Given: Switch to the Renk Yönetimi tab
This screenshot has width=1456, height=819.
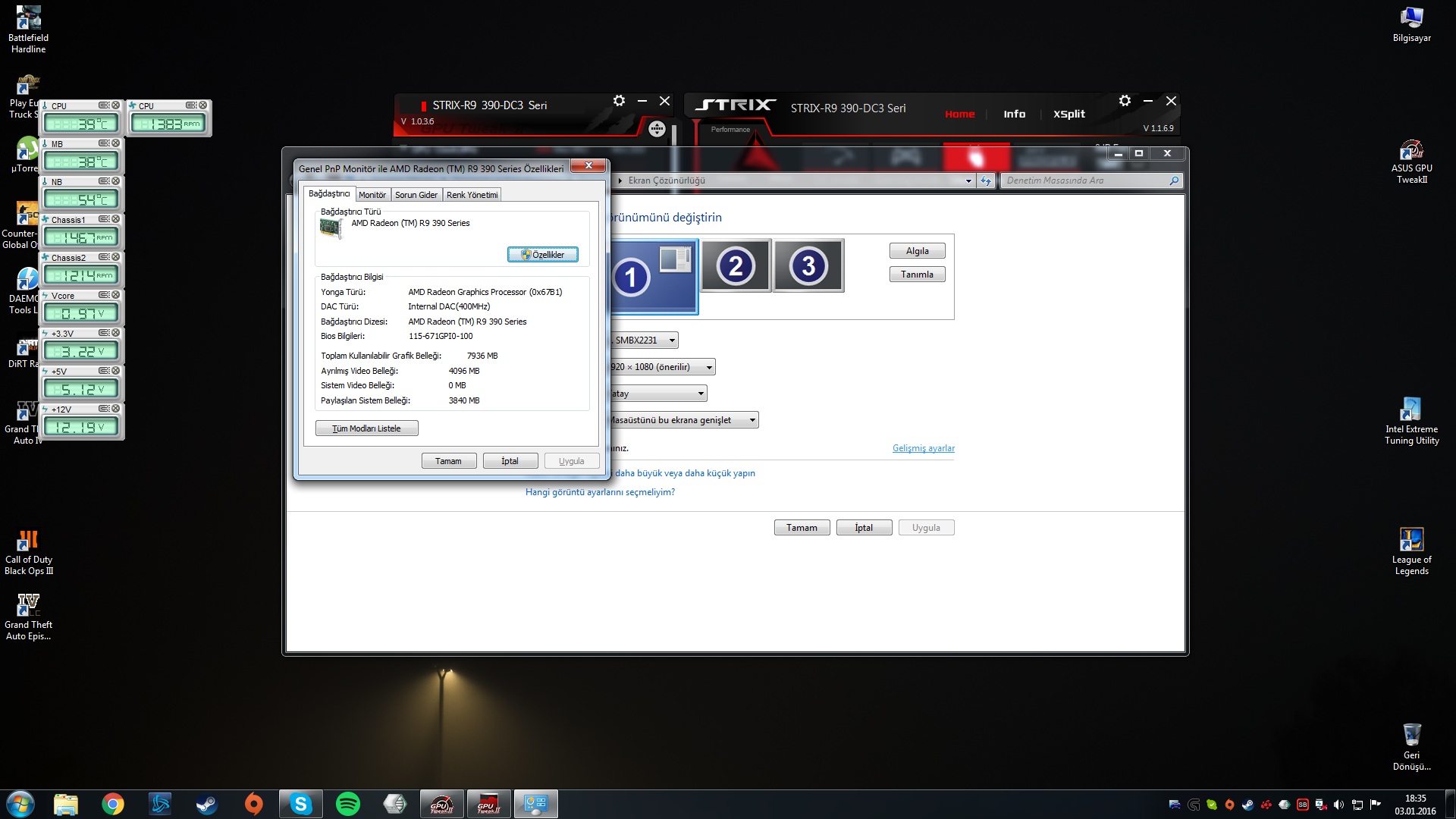Looking at the screenshot, I should coord(472,195).
